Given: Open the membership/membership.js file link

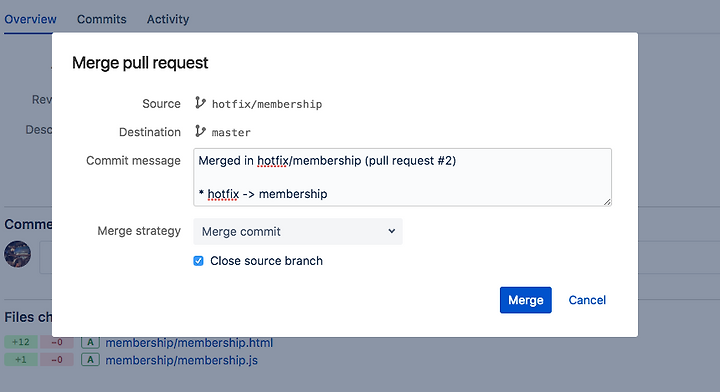Looking at the screenshot, I should point(181,360).
